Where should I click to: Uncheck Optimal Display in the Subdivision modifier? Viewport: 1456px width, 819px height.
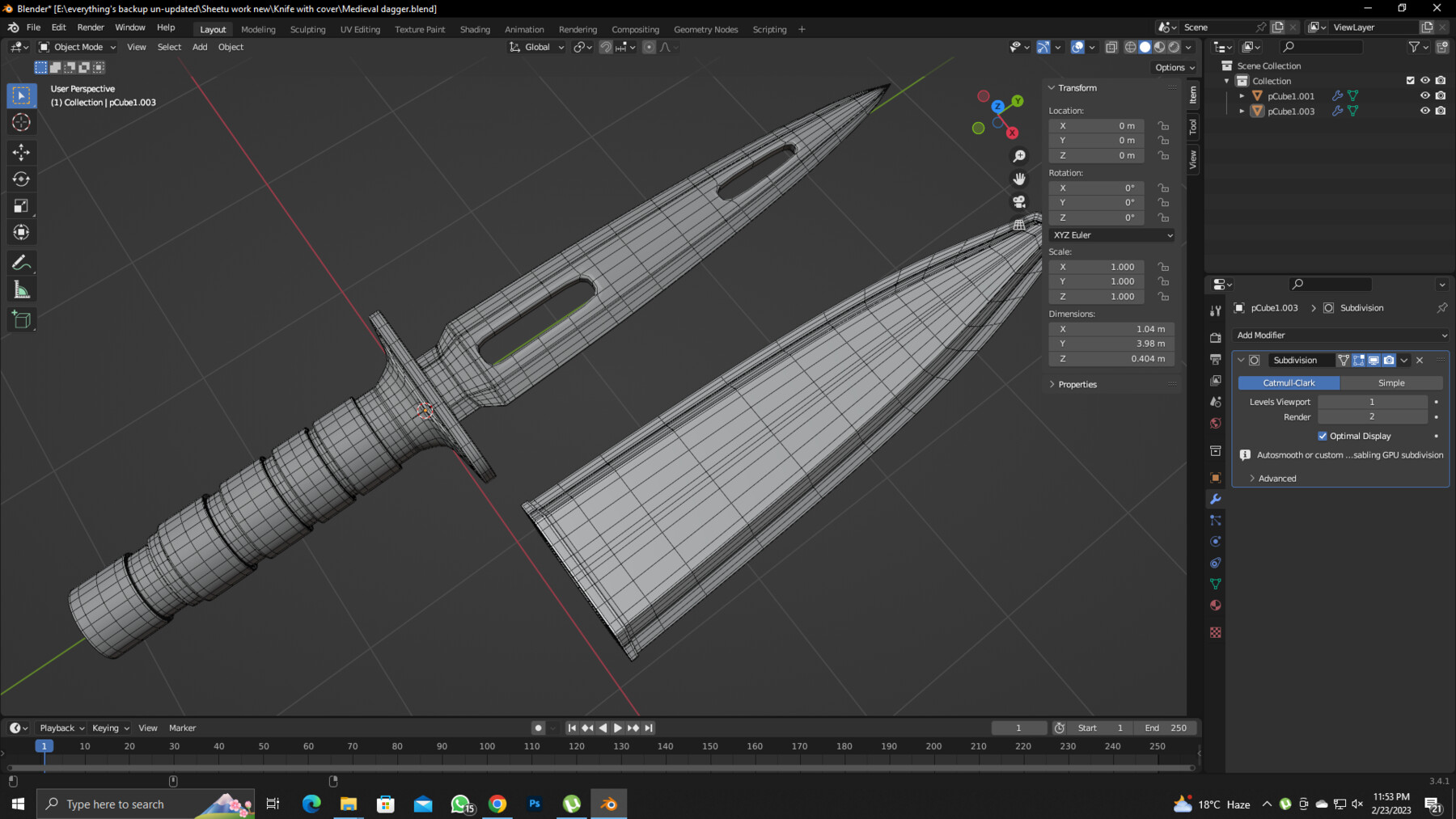[x=1323, y=436]
